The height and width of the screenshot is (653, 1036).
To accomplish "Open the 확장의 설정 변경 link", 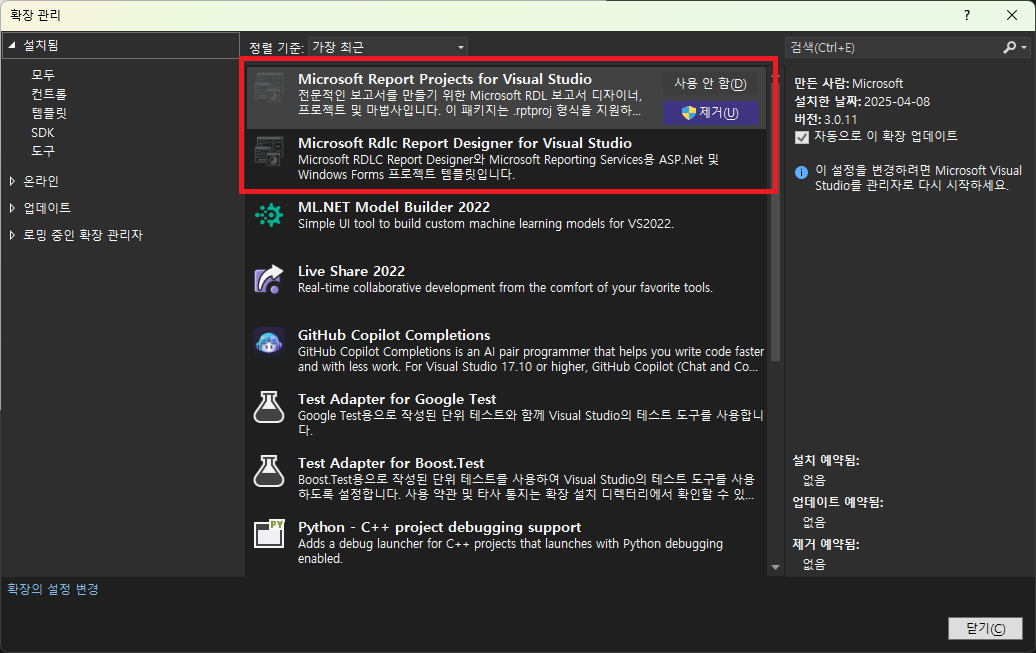I will coord(53,589).
